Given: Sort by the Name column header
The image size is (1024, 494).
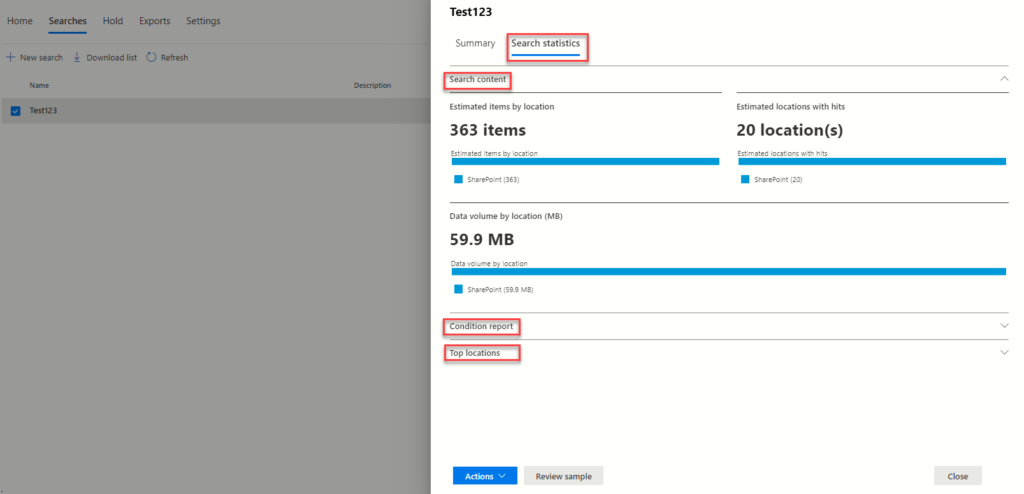Looking at the screenshot, I should [39, 86].
